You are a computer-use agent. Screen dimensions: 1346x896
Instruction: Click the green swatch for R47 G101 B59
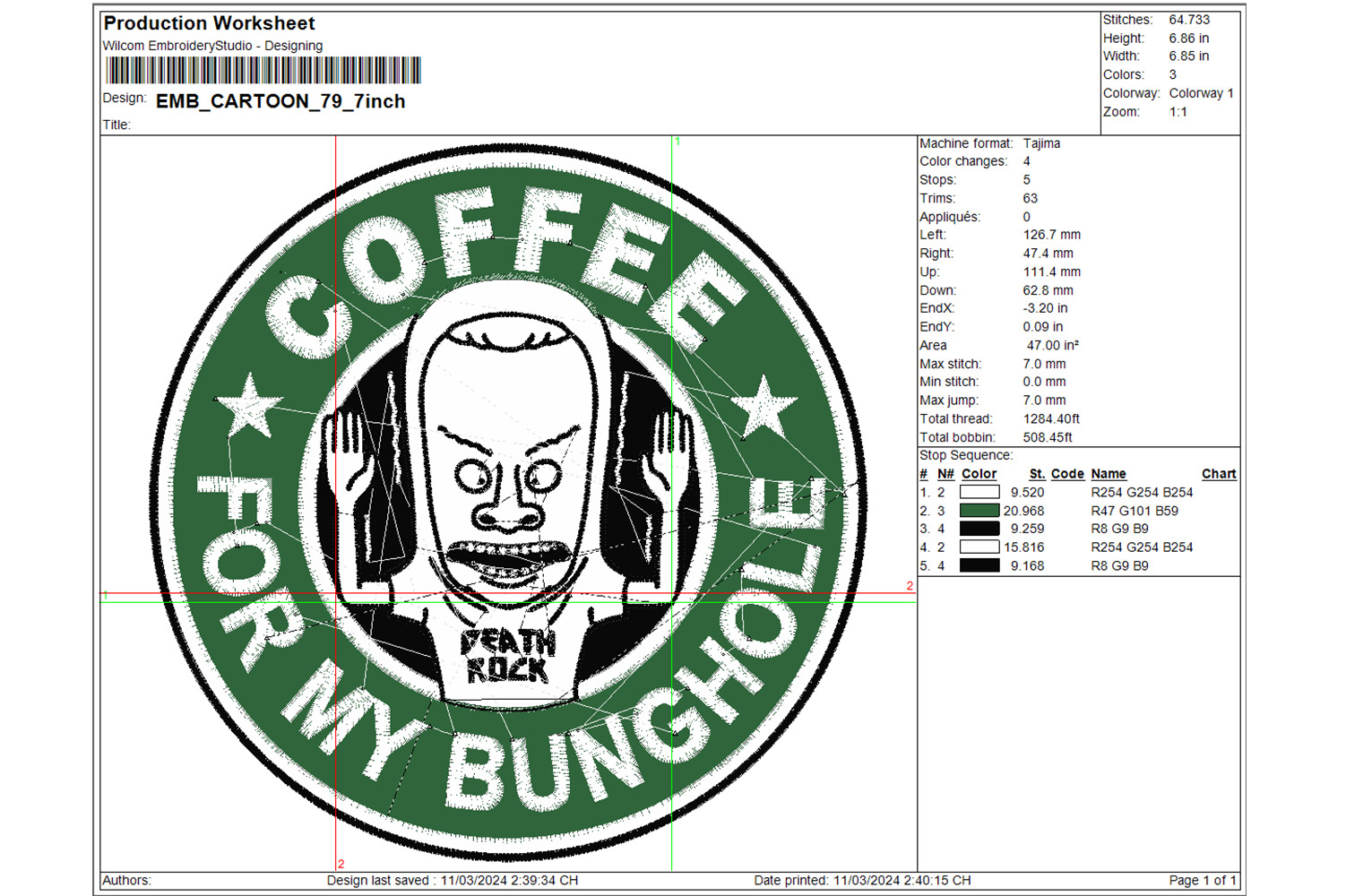coord(979,511)
